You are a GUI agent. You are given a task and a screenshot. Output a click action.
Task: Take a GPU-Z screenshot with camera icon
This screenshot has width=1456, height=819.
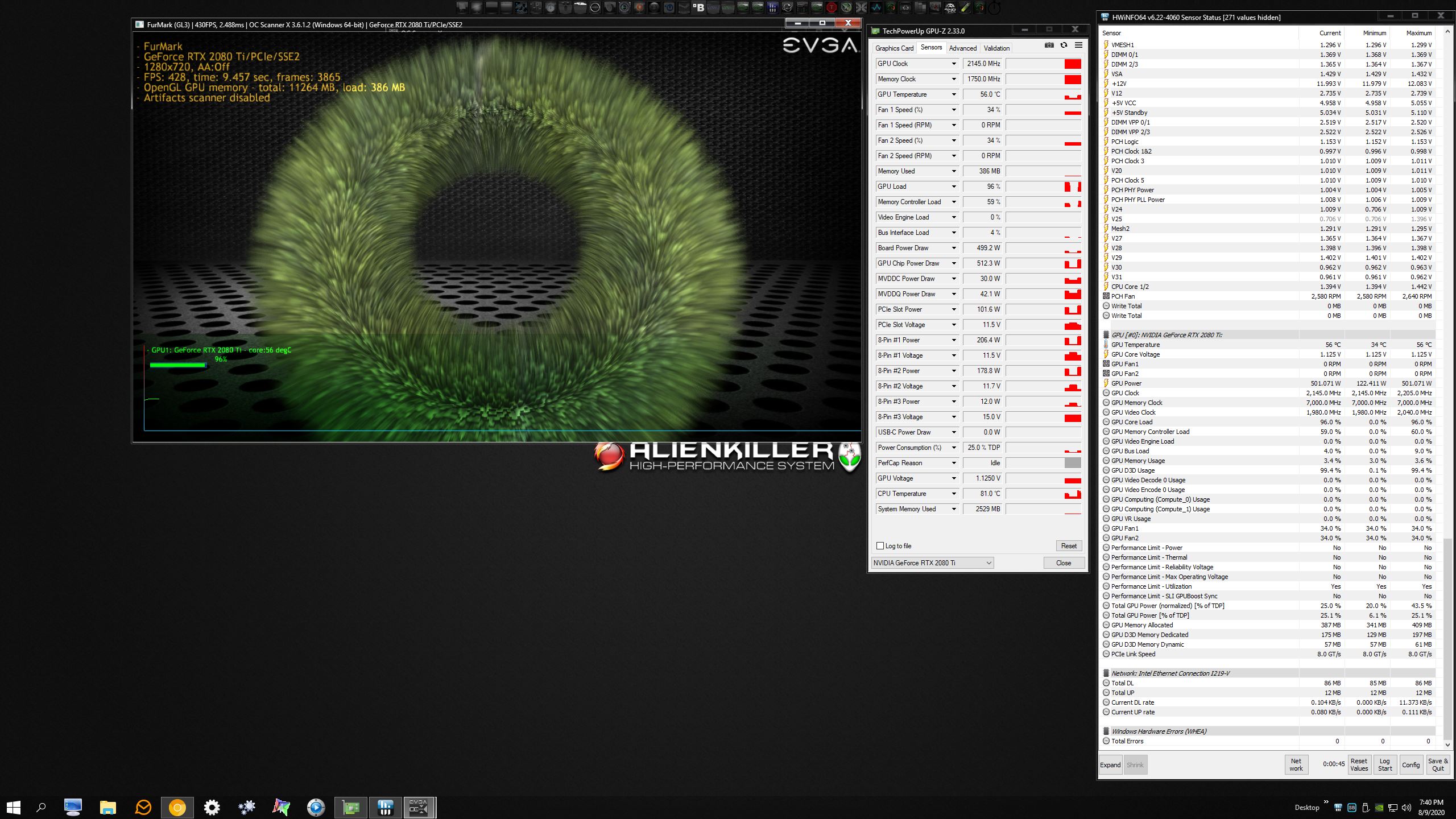click(1049, 45)
